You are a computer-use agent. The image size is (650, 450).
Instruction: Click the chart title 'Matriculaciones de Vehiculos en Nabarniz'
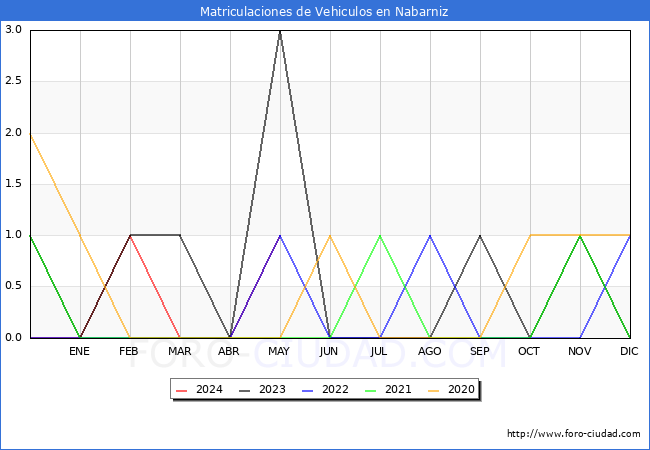324,11
